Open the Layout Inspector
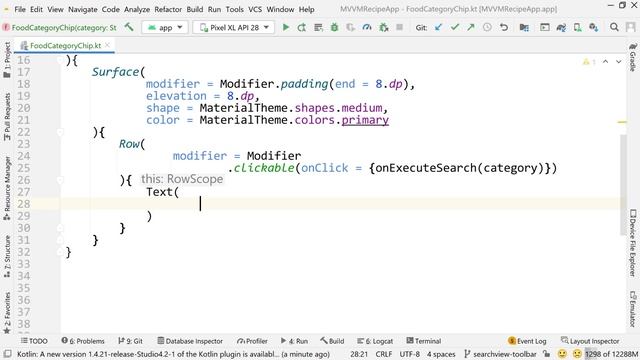The width and height of the screenshot is (640, 360). 590,341
